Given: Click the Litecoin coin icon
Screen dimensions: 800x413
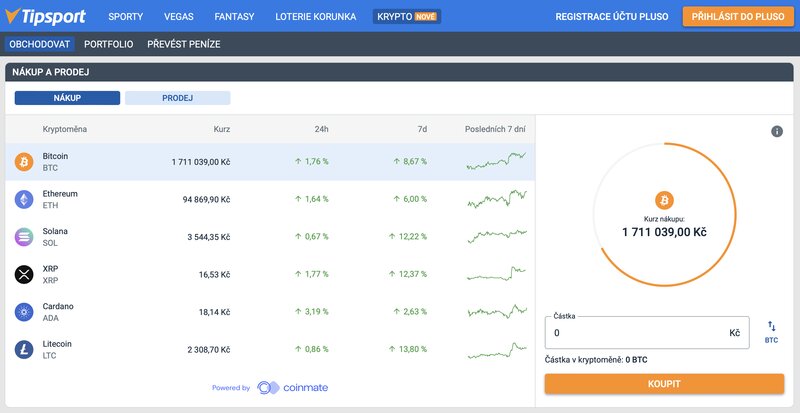Looking at the screenshot, I should 24,350.
